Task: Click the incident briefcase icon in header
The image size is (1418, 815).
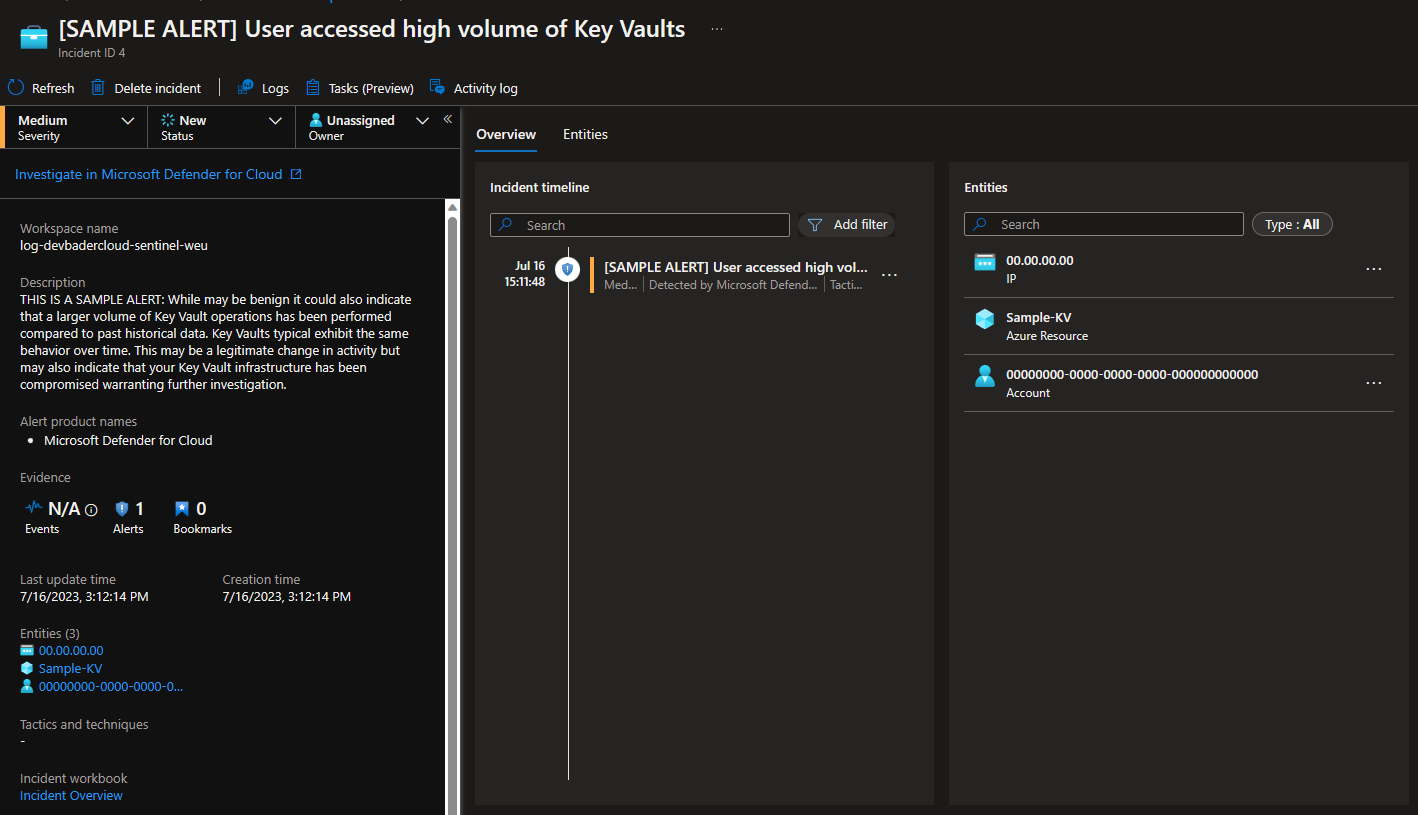Action: click(34, 37)
